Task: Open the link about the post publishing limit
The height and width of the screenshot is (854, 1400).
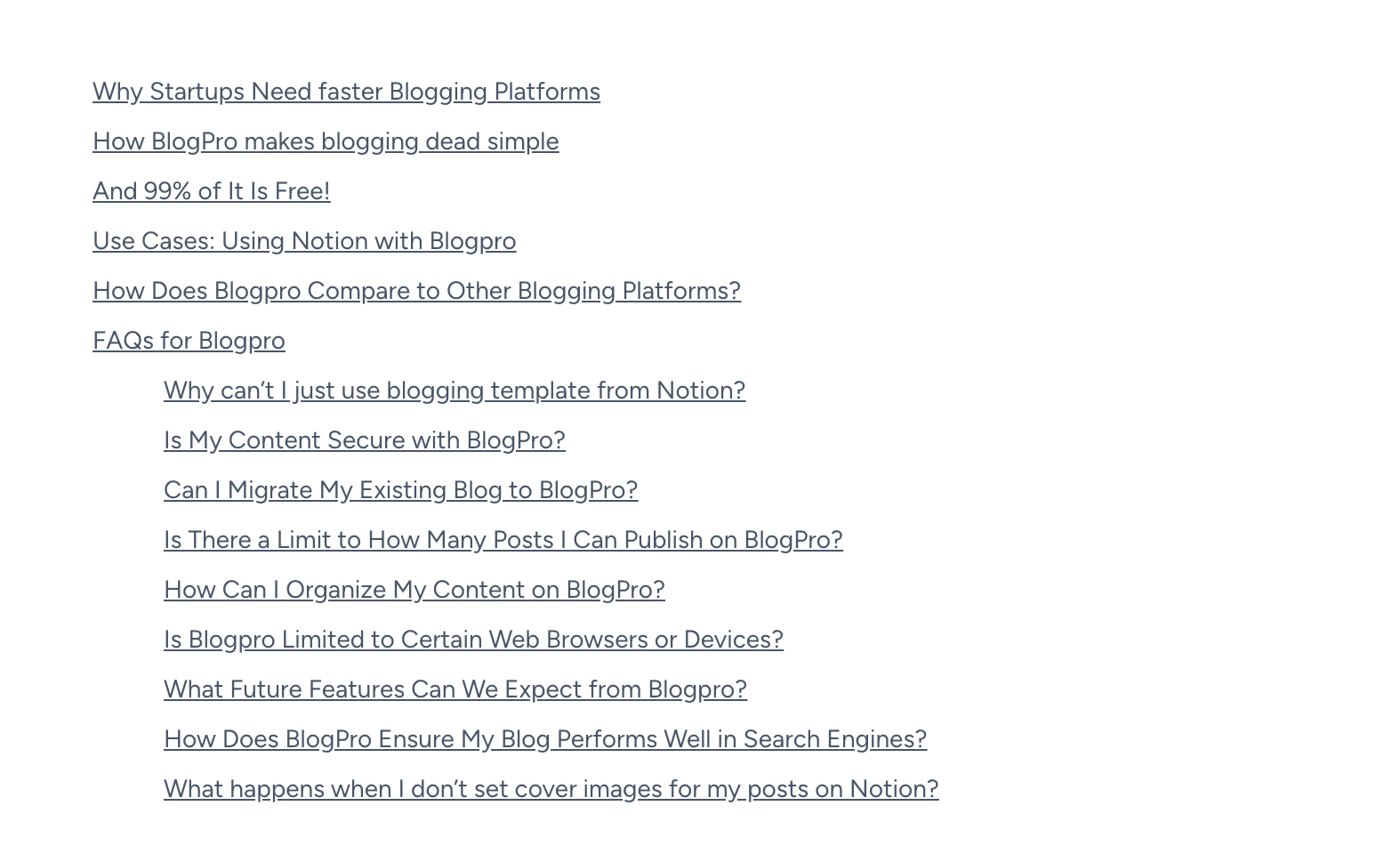Action: point(503,540)
